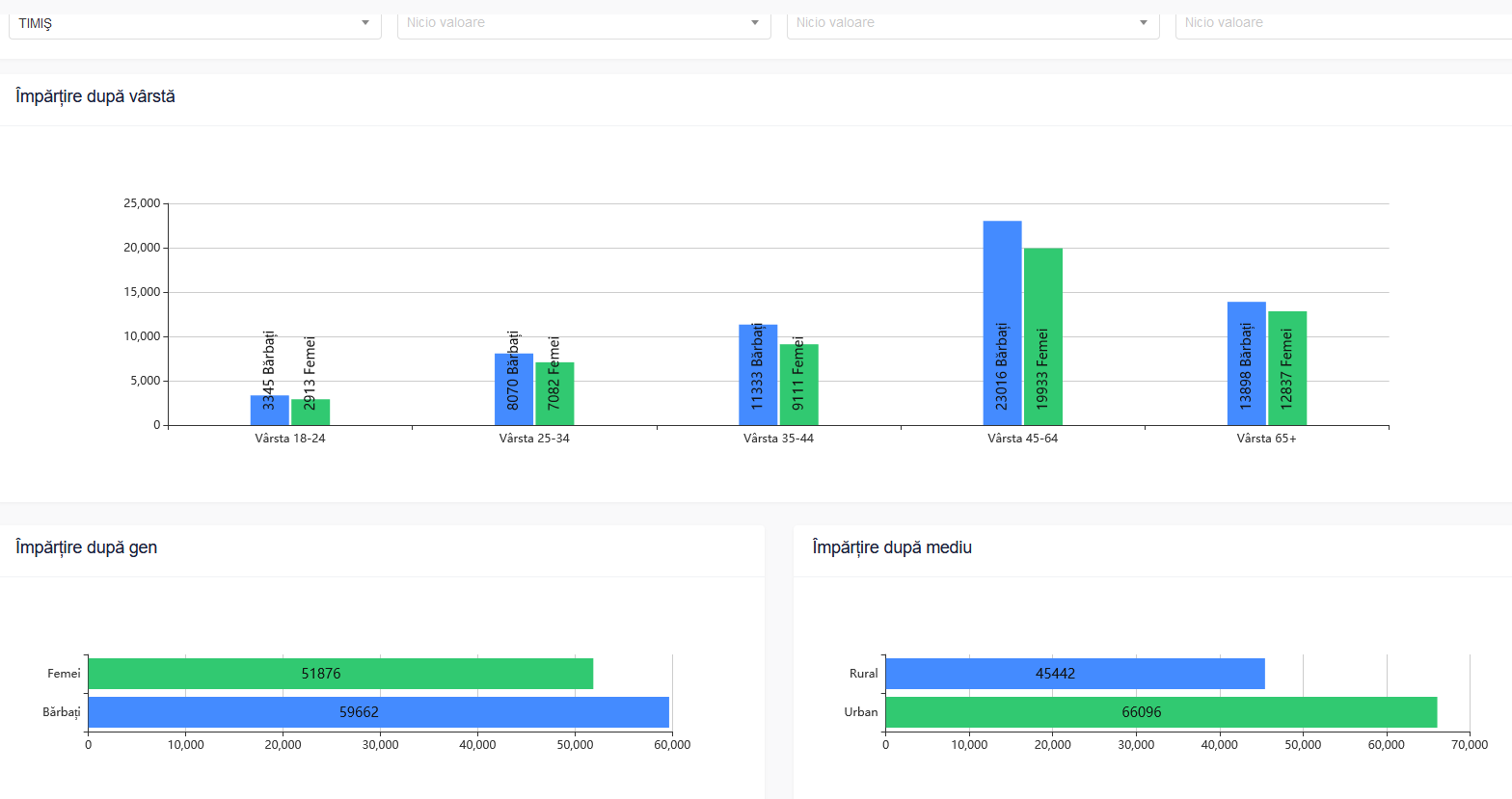Click the 11333 Bărbați bar
The image size is (1512, 799).
click(758, 375)
